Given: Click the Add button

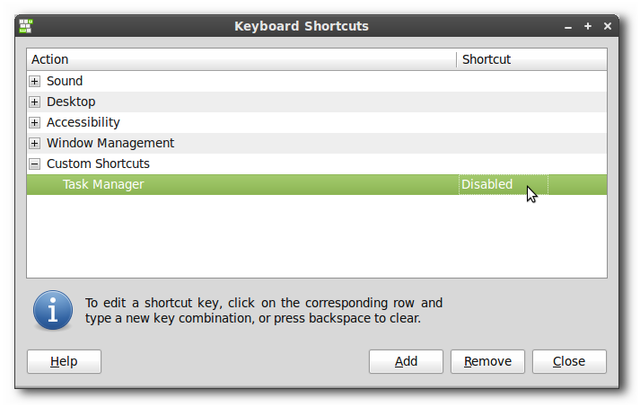Looking at the screenshot, I should tap(406, 361).
